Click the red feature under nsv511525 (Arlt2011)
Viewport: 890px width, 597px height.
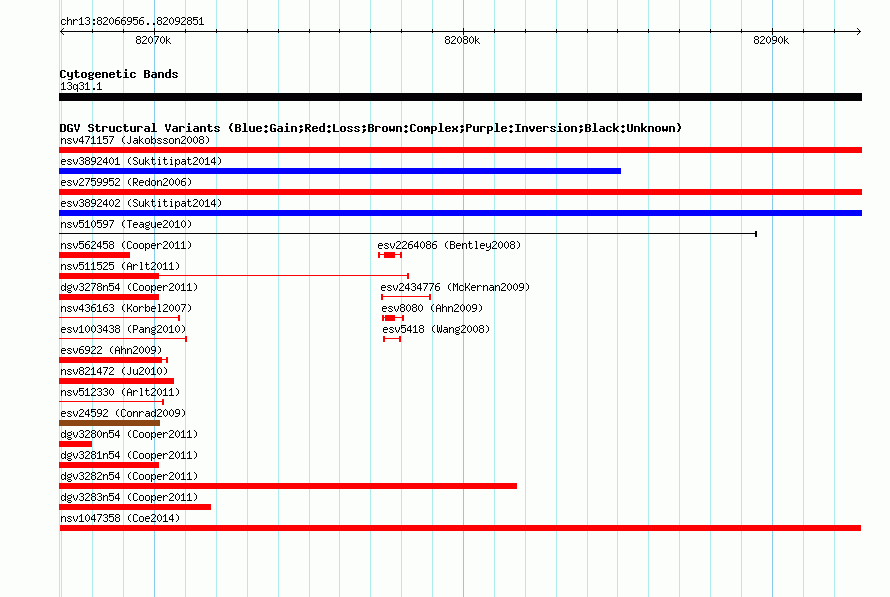(x=234, y=276)
